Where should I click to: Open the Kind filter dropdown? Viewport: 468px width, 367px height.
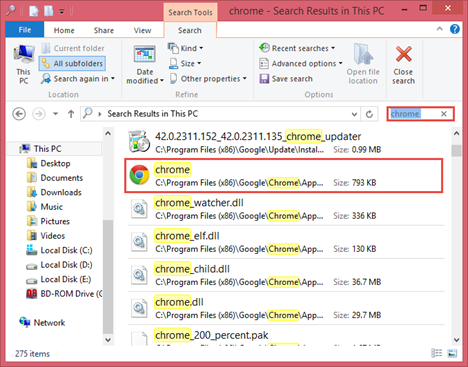[186, 48]
